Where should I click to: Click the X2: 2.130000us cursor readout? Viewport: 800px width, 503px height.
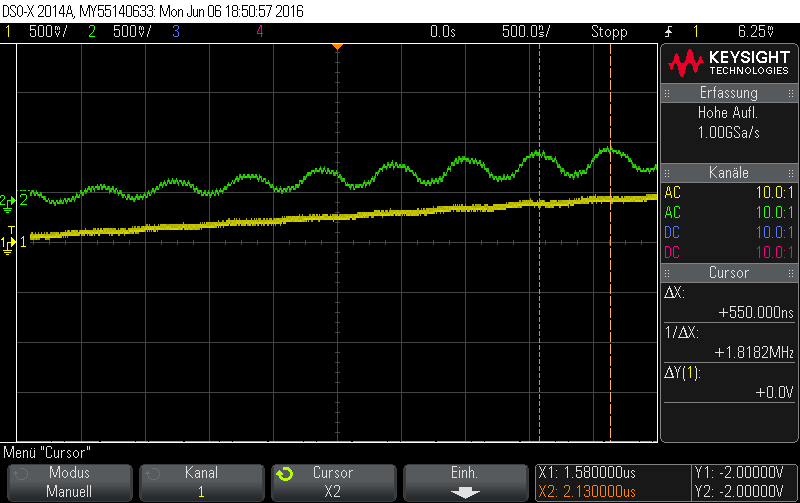(x=587, y=492)
